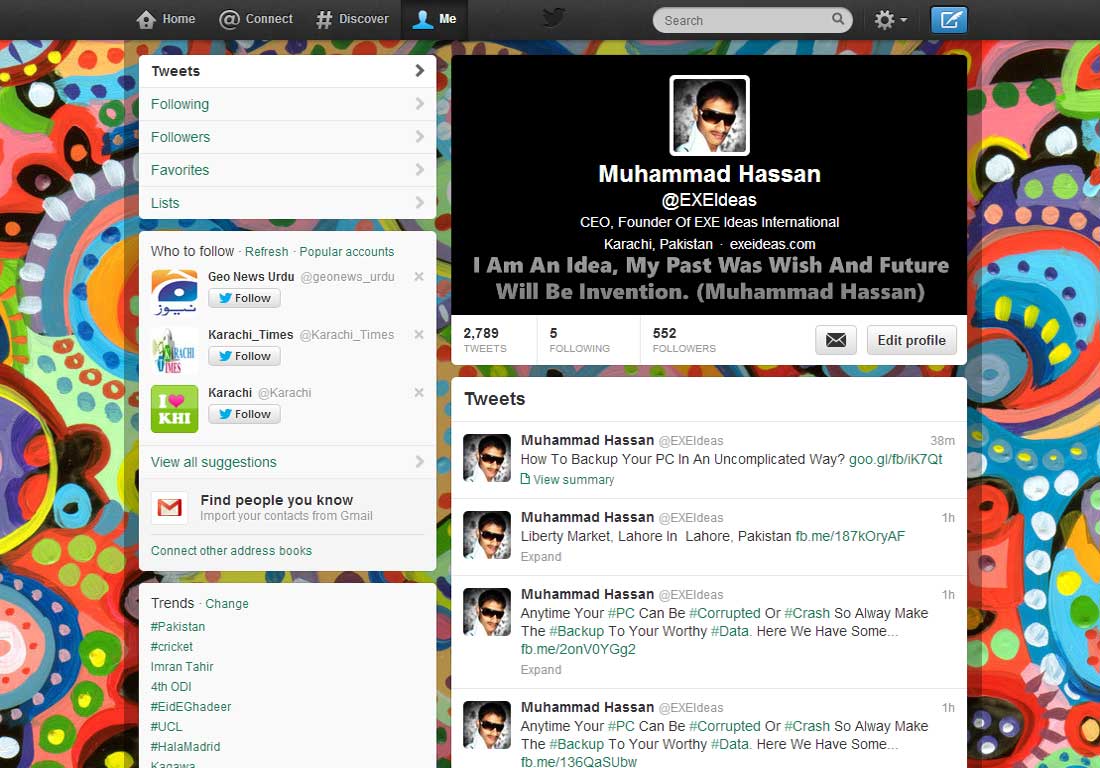1100x768 pixels.
Task: Open the #UCL trend
Action: point(166,727)
